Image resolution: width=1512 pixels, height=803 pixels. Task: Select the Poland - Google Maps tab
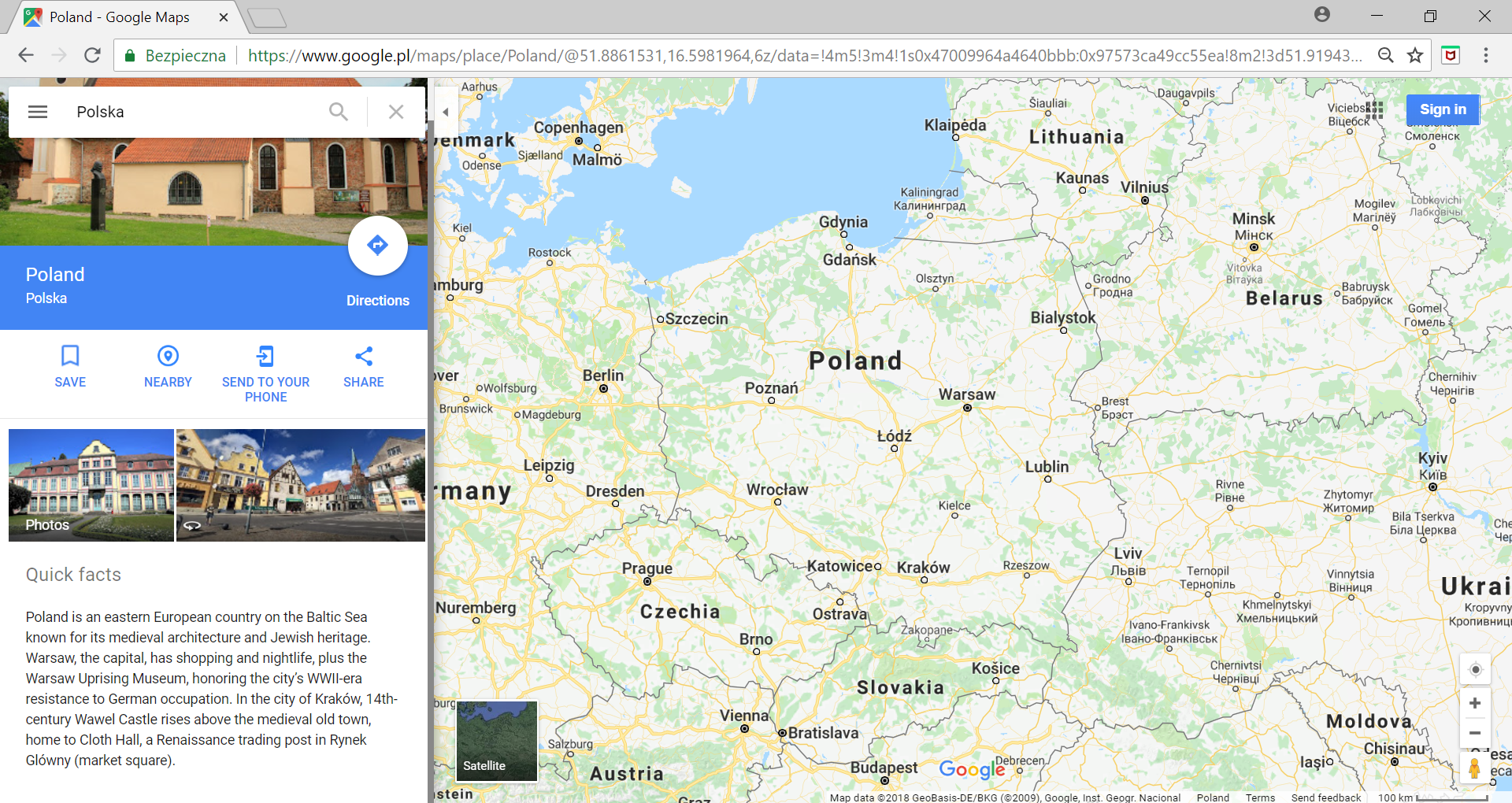coord(118,17)
